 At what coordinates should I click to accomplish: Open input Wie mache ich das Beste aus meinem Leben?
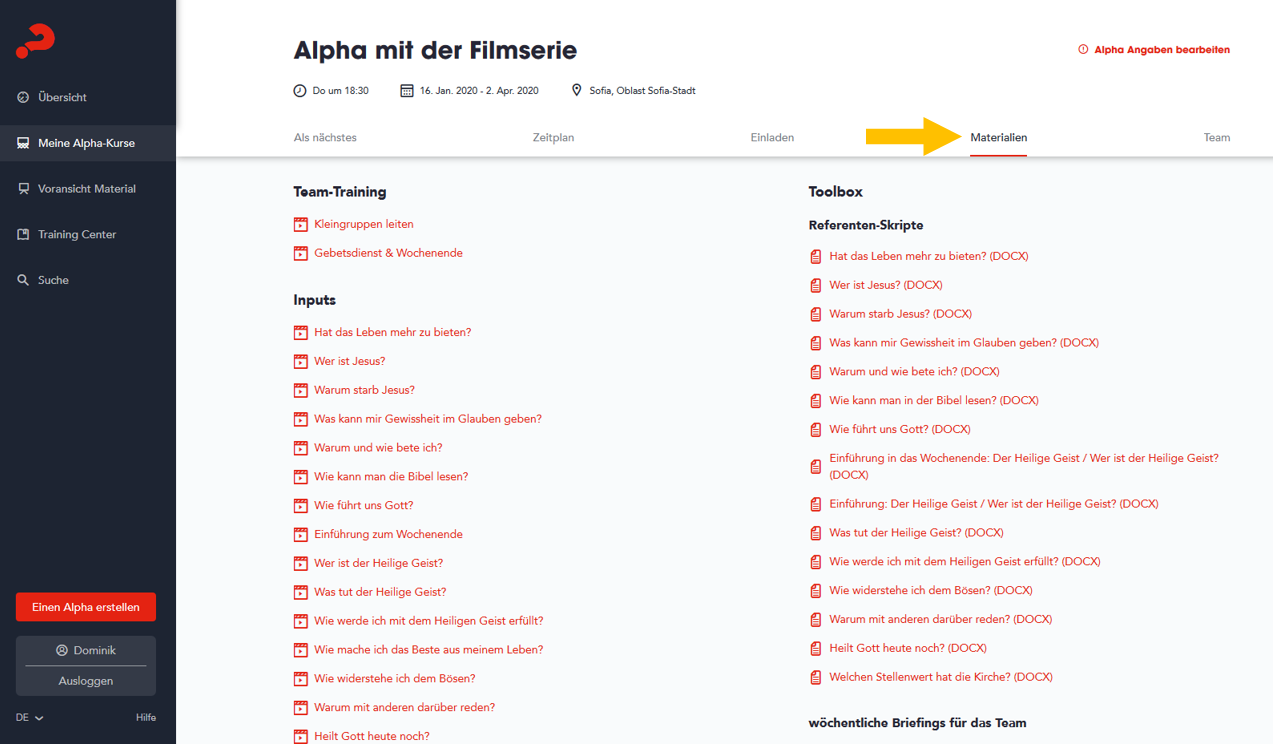pos(429,650)
